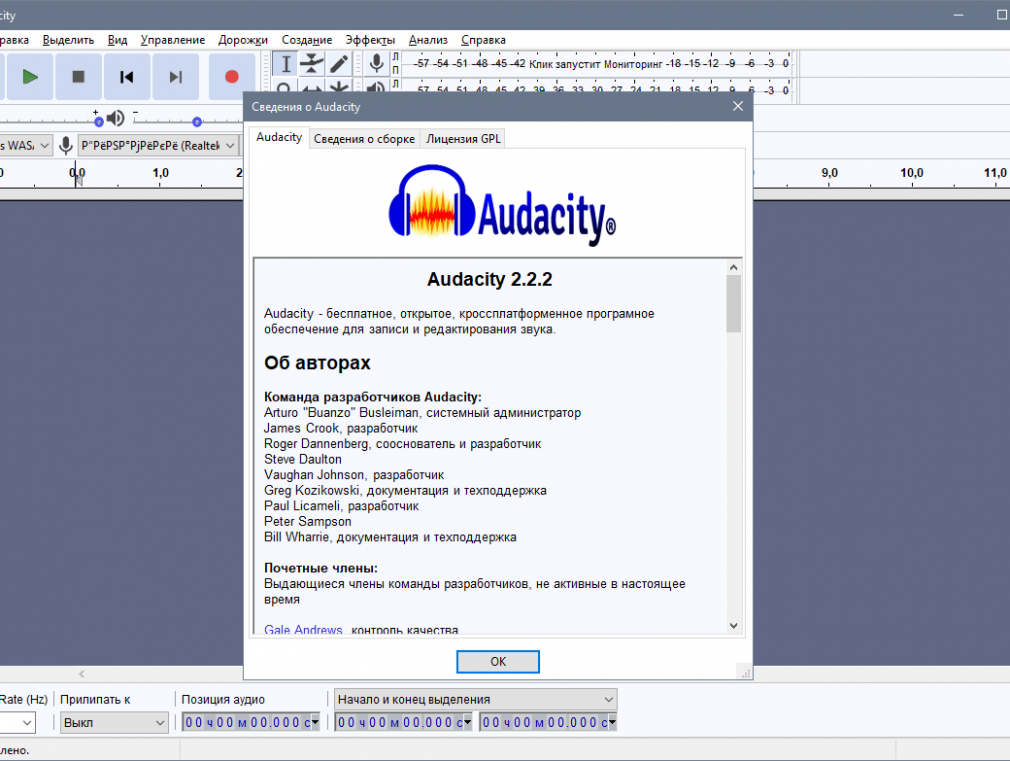Click the 1,0 mark on the timeline ruler
This screenshot has height=761, width=1010.
point(160,173)
